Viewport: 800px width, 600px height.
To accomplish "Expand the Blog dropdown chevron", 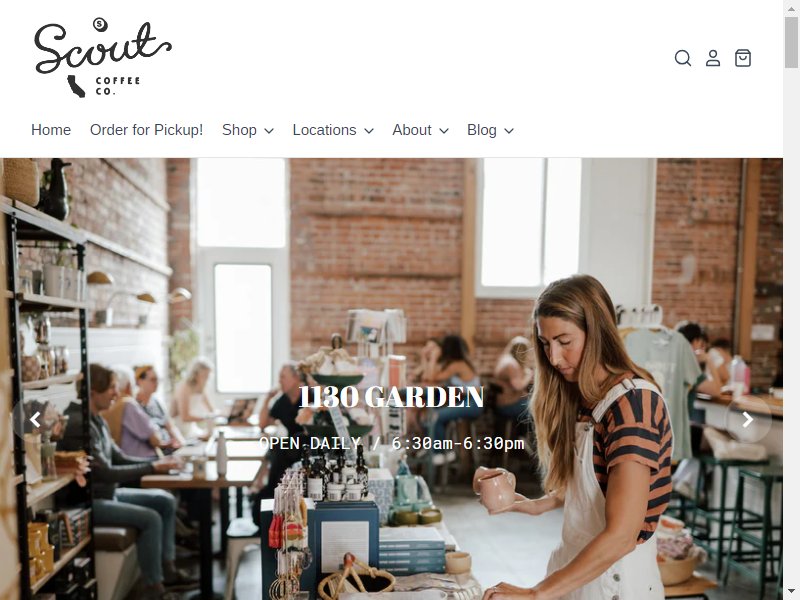I will click(x=509, y=131).
